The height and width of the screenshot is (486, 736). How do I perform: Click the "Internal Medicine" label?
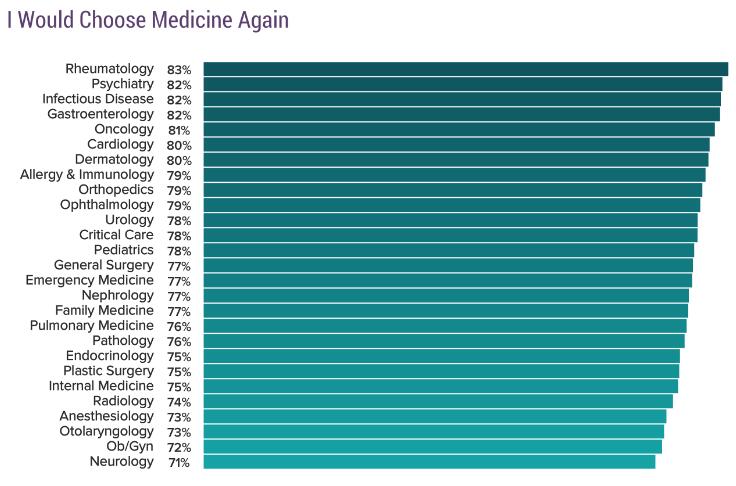(101, 386)
